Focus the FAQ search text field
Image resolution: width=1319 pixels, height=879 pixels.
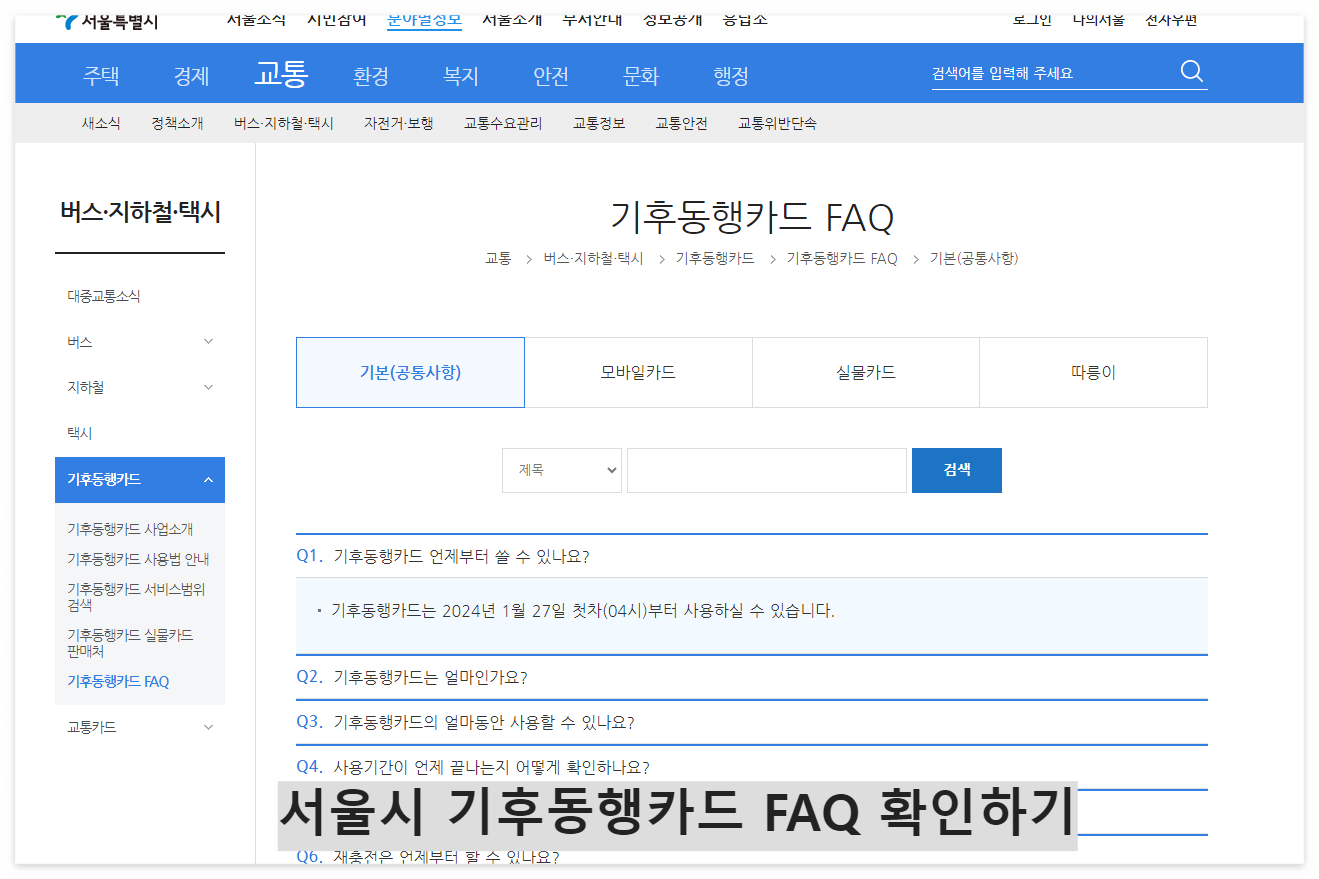tap(767, 470)
